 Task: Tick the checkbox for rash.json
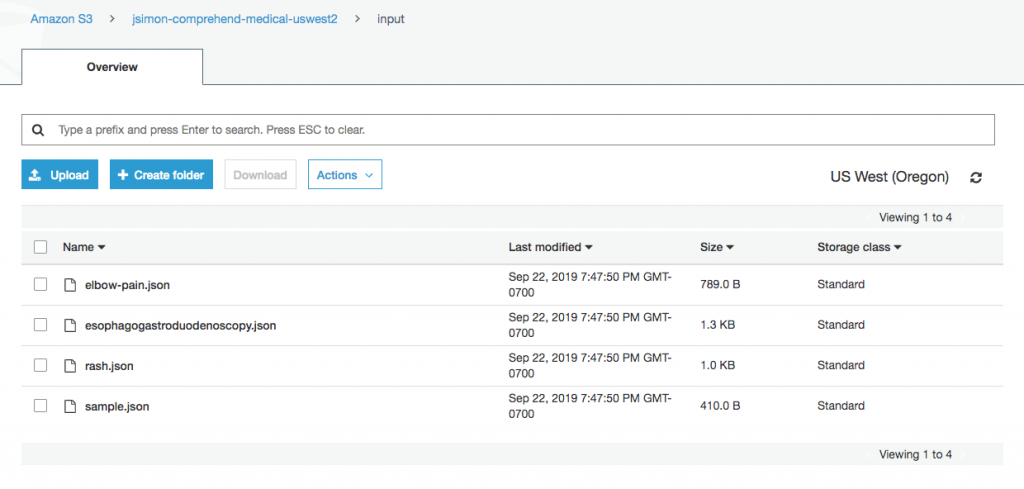[x=40, y=365]
